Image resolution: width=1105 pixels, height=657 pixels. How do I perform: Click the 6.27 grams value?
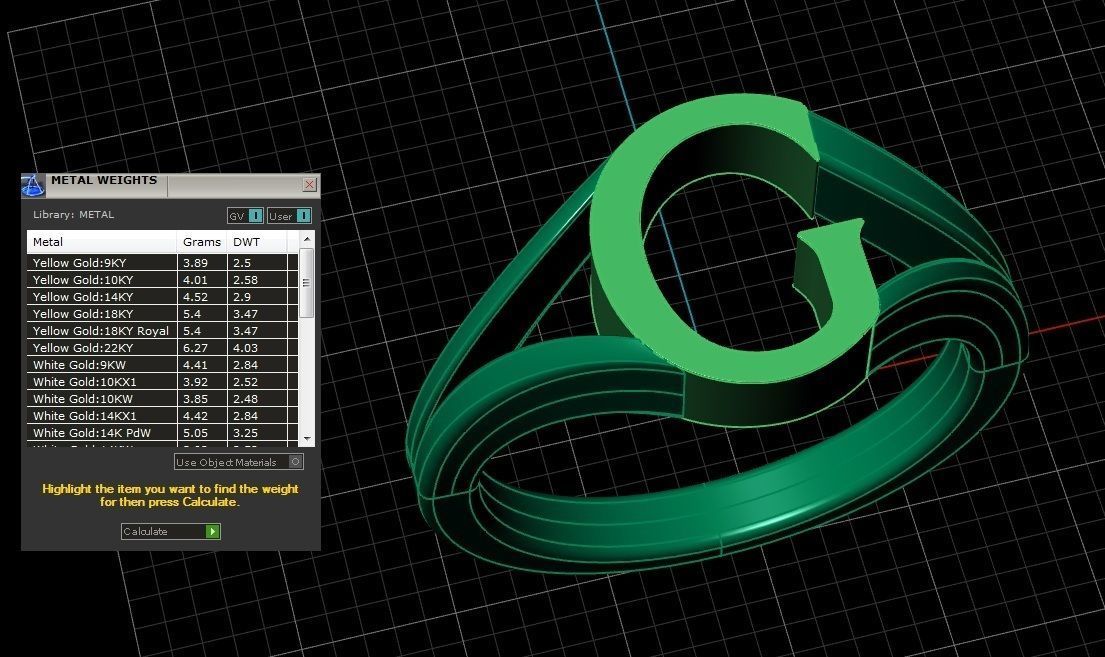195,348
